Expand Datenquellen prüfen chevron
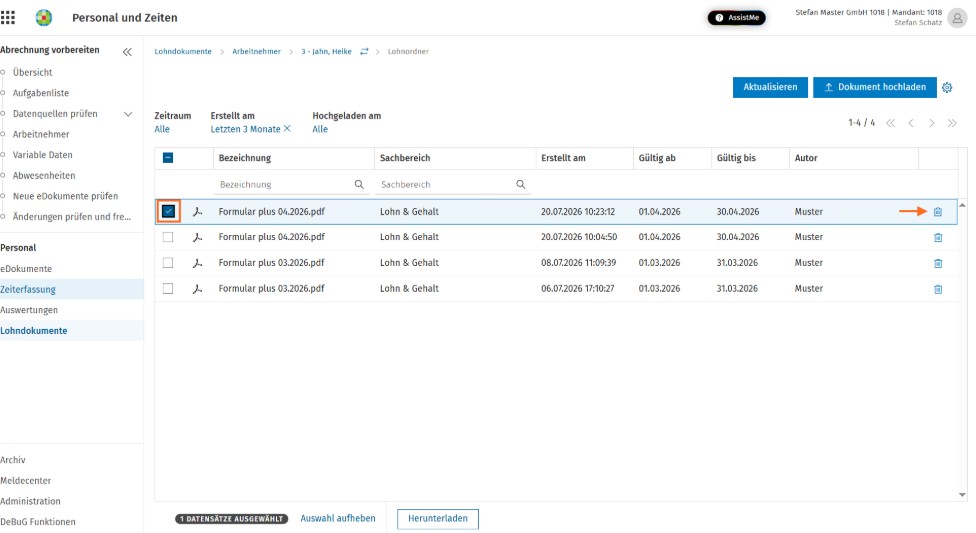The image size is (976, 533). coord(128,114)
